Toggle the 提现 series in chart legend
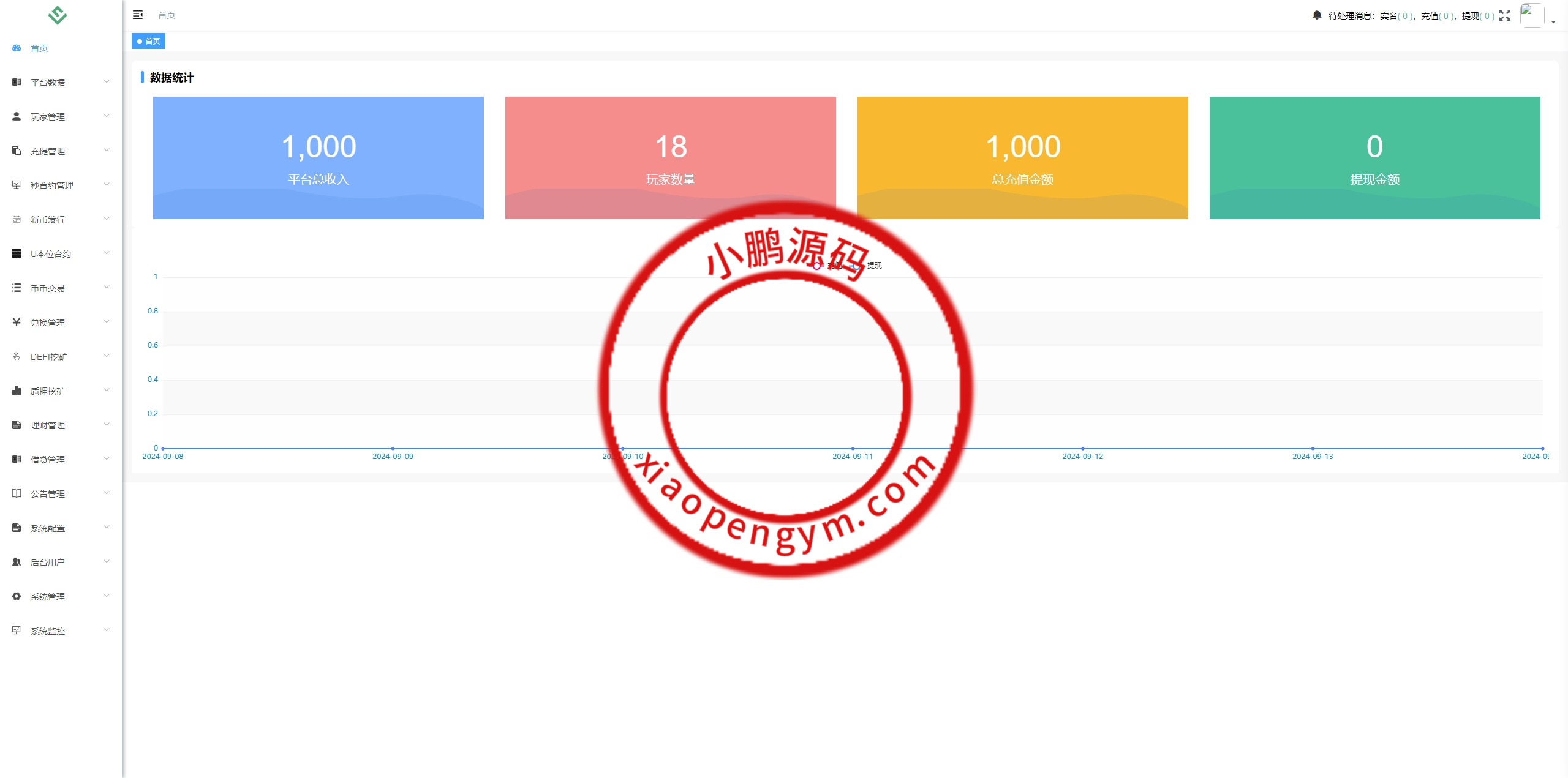The height and width of the screenshot is (778, 1568). point(873,266)
